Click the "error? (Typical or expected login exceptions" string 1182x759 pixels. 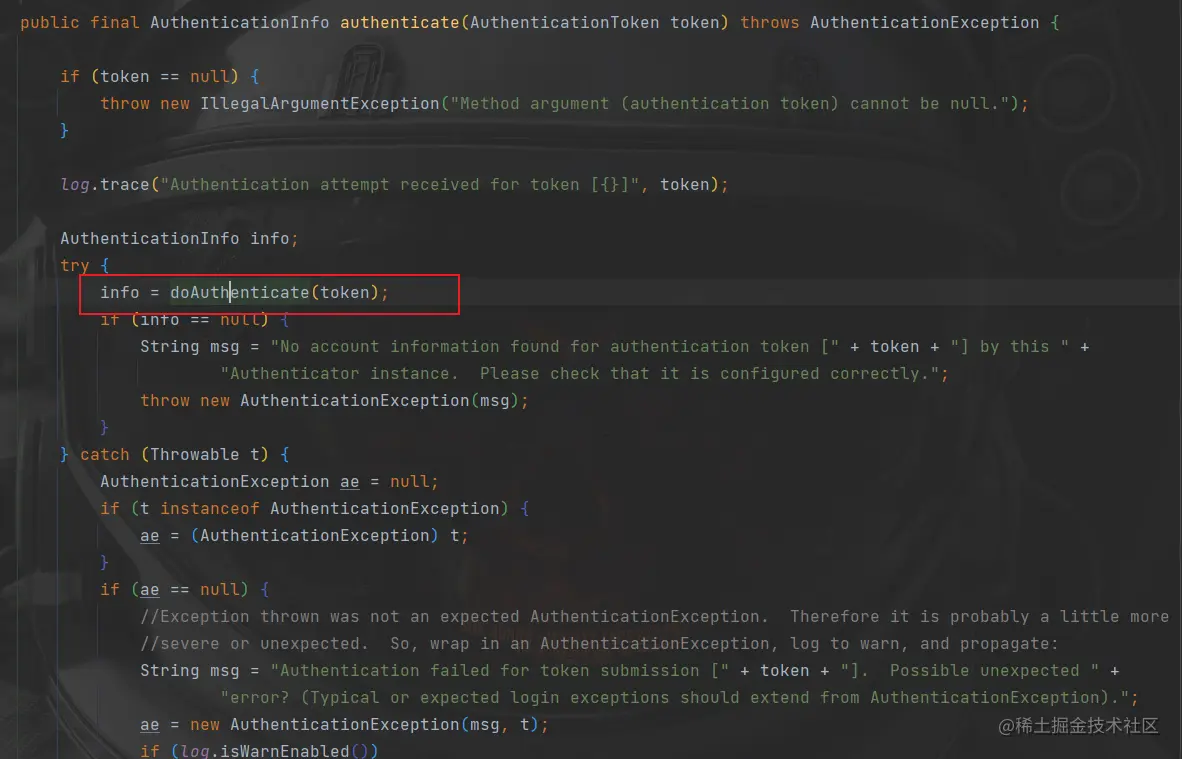674,698
